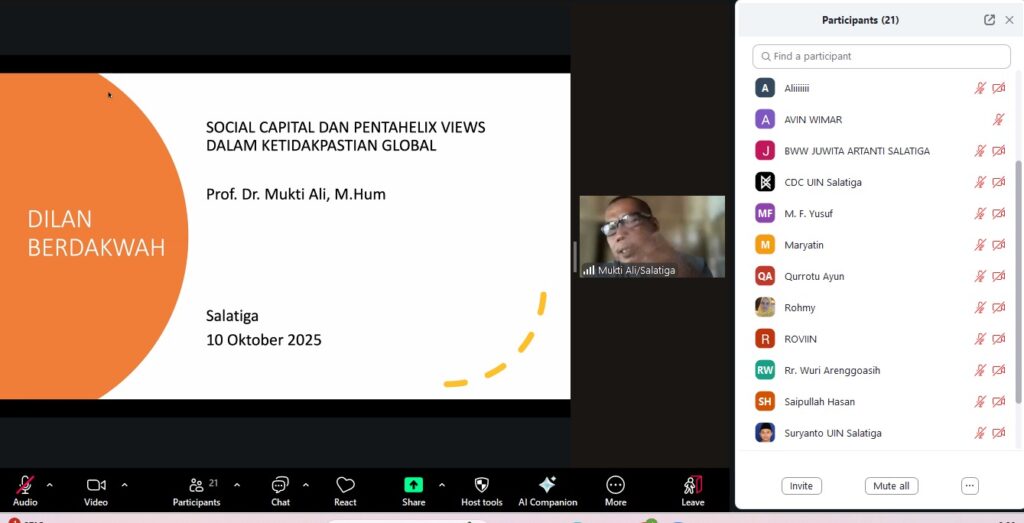Toggle microphone icon for Saipullah Hasan

[x=980, y=402]
